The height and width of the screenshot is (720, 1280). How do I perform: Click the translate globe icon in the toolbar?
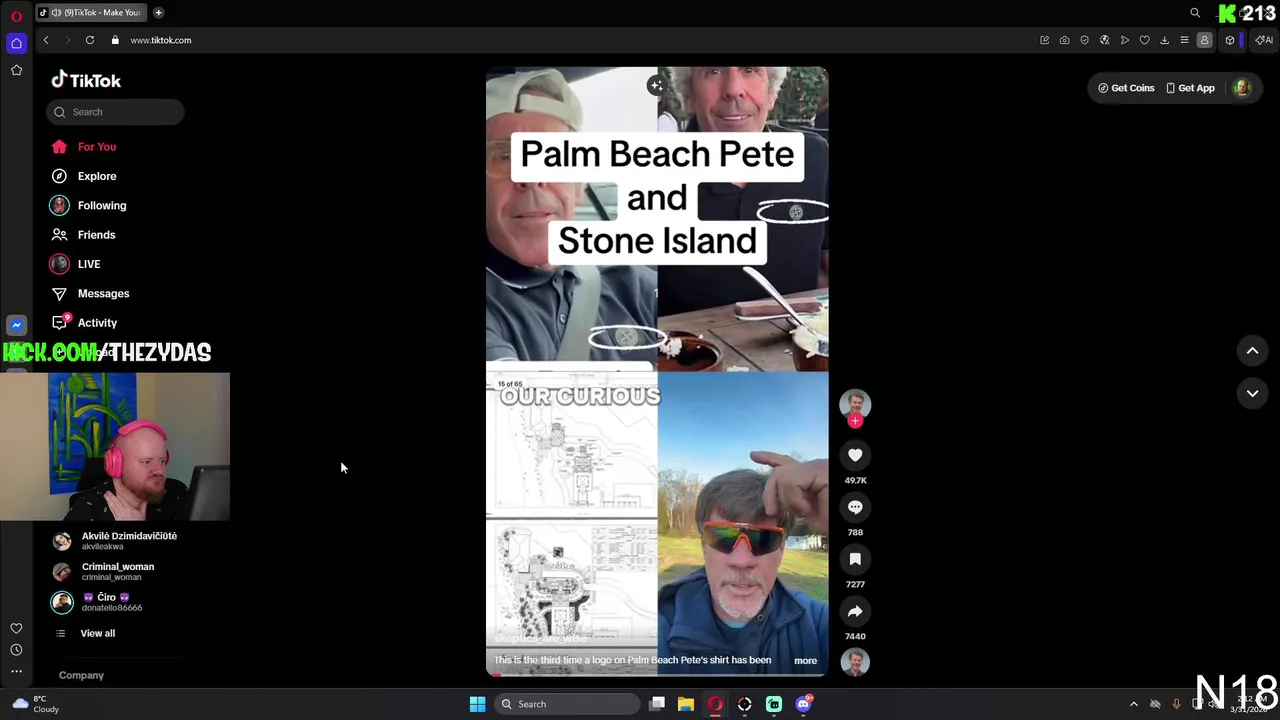pyautogui.click(x=1105, y=40)
